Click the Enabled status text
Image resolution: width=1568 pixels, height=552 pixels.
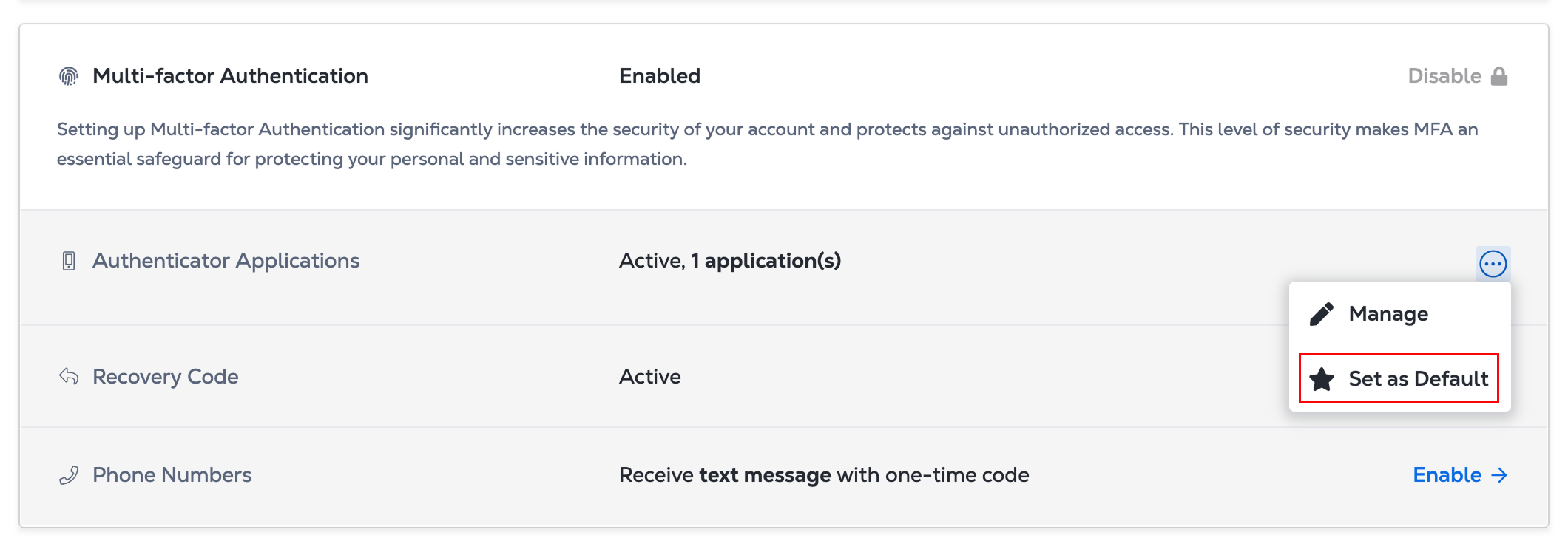tap(660, 76)
